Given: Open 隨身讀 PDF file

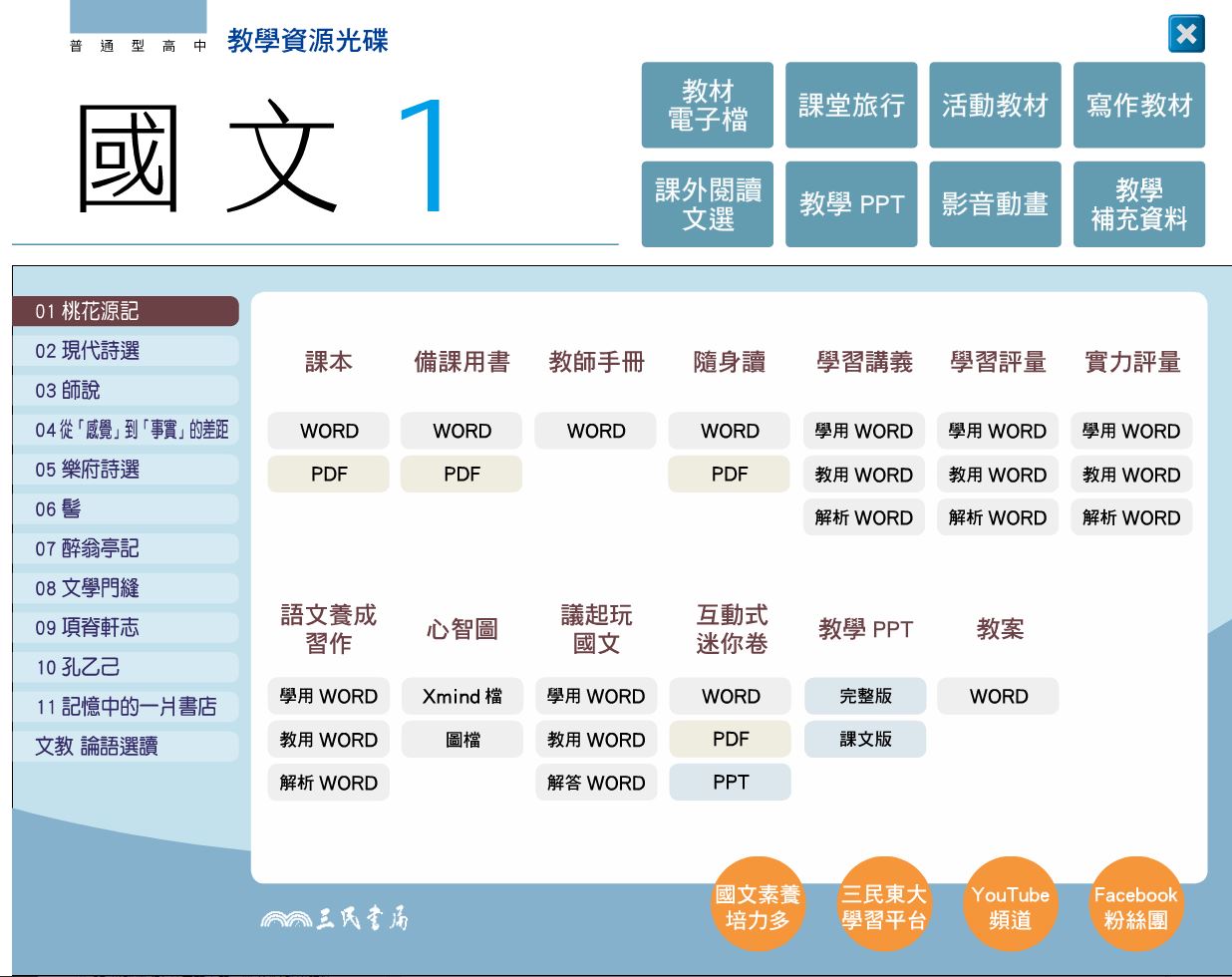Looking at the screenshot, I should click(730, 474).
